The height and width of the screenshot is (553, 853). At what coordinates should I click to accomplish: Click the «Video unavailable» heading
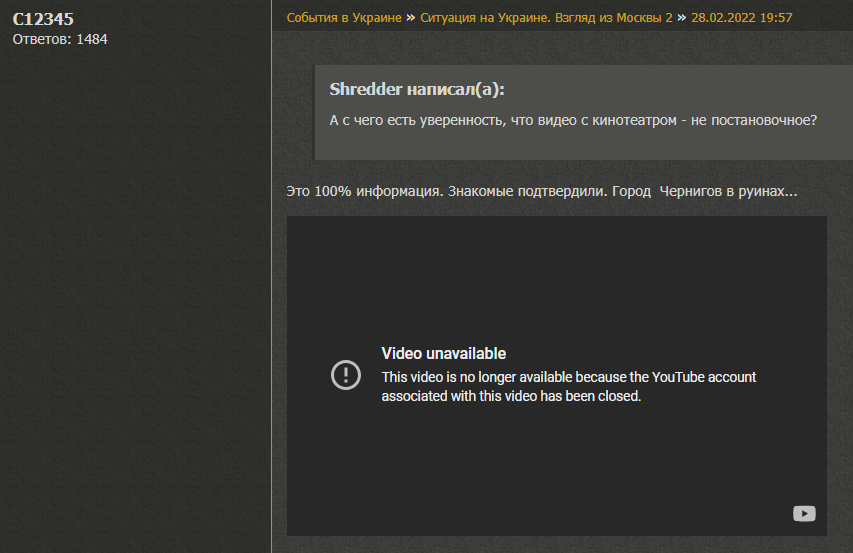443,353
